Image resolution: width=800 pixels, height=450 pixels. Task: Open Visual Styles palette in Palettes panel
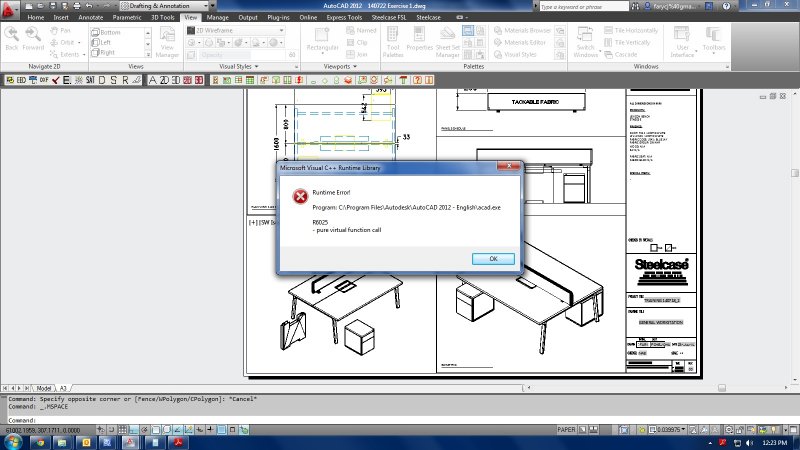[515, 54]
